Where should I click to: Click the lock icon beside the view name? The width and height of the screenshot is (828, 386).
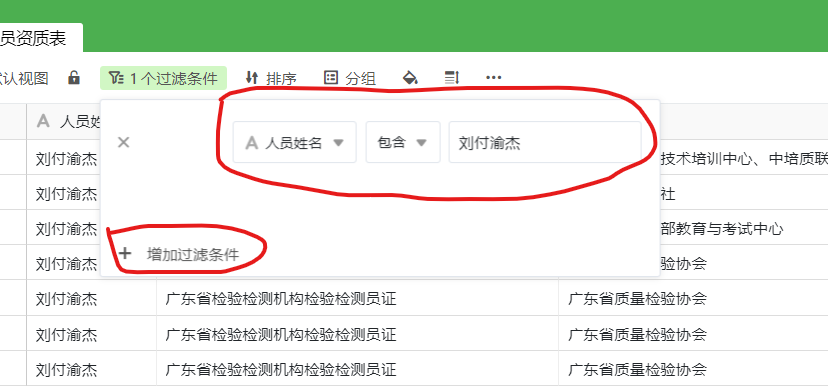(74, 78)
